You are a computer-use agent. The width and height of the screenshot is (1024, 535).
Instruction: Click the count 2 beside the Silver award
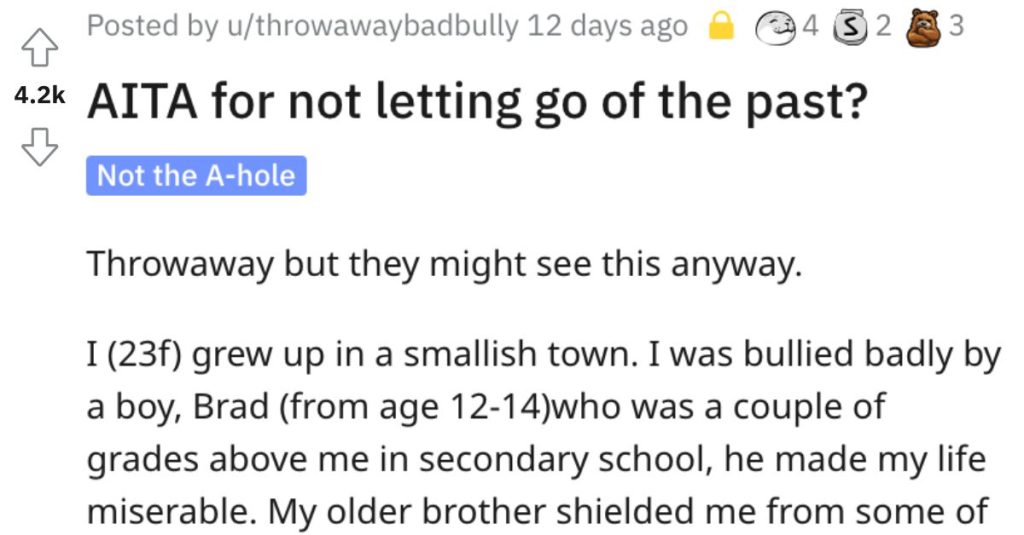(882, 26)
